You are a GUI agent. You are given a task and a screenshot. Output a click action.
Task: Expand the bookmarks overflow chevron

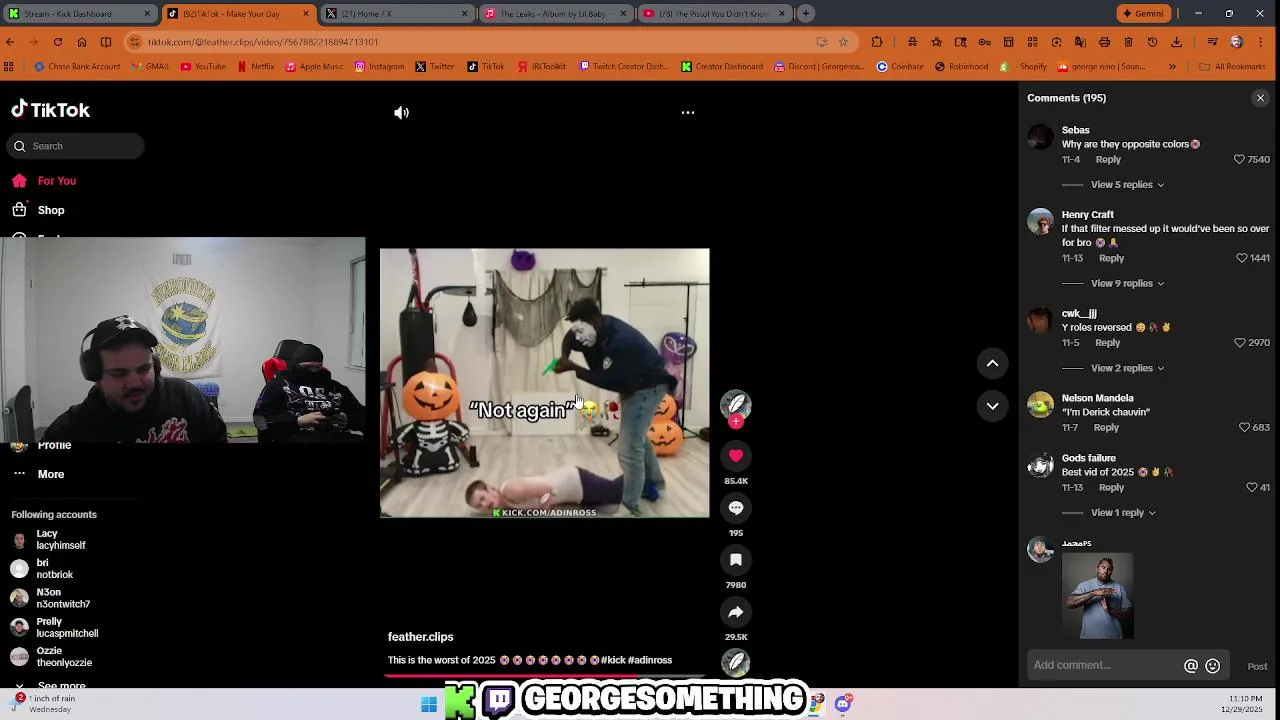click(x=1172, y=67)
